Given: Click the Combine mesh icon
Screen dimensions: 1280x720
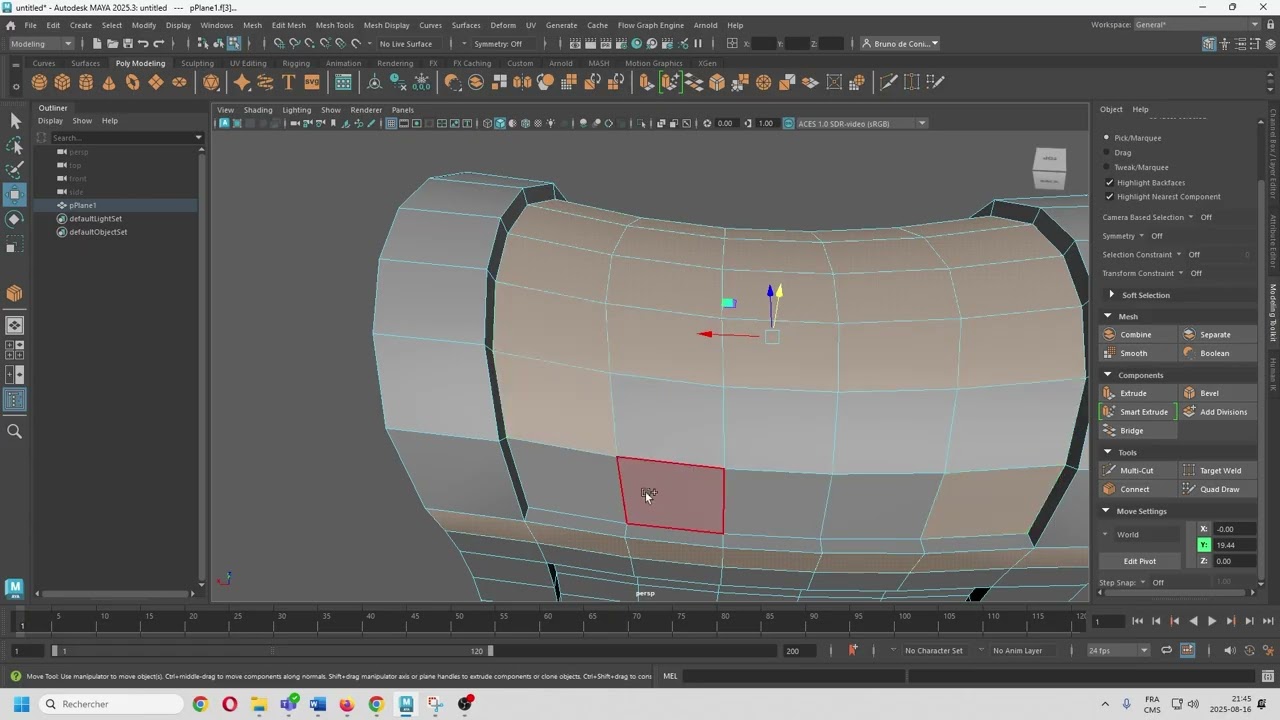Looking at the screenshot, I should point(1109,335).
